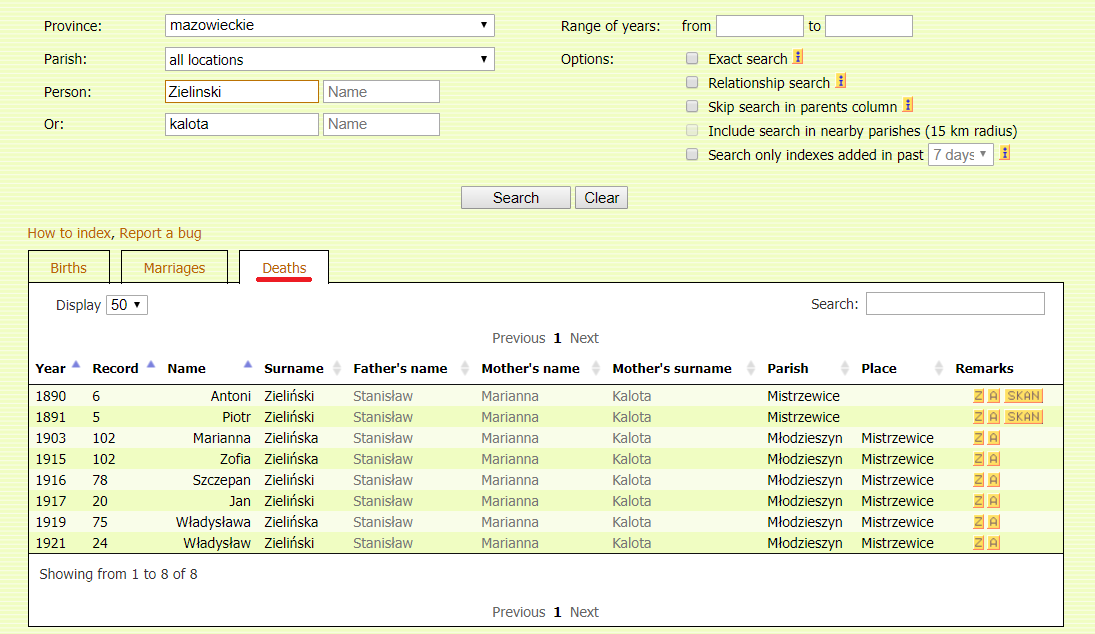Click the info icon next to Relationship search
The image size is (1095, 634).
click(x=841, y=82)
